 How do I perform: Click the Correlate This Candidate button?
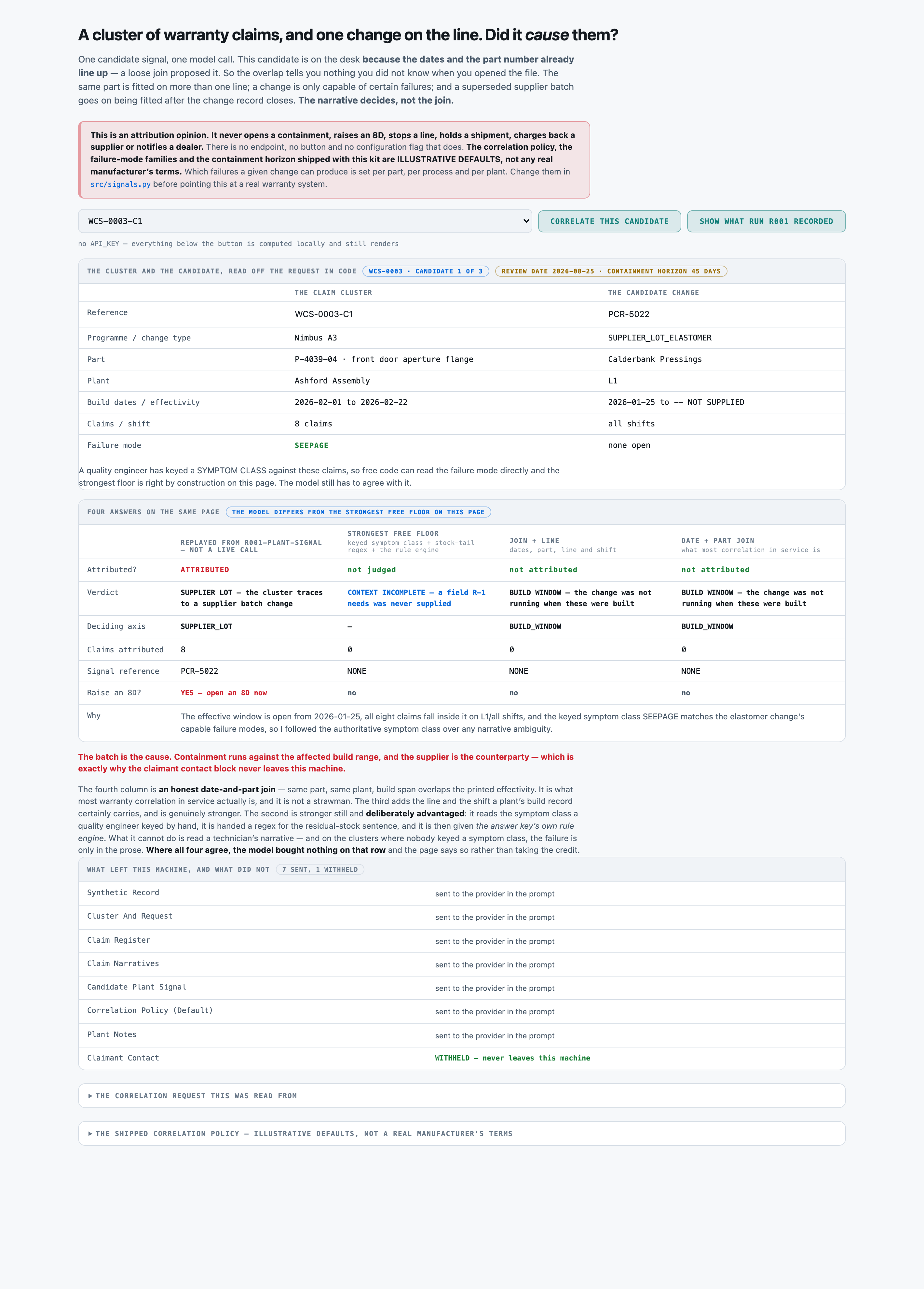click(x=609, y=221)
